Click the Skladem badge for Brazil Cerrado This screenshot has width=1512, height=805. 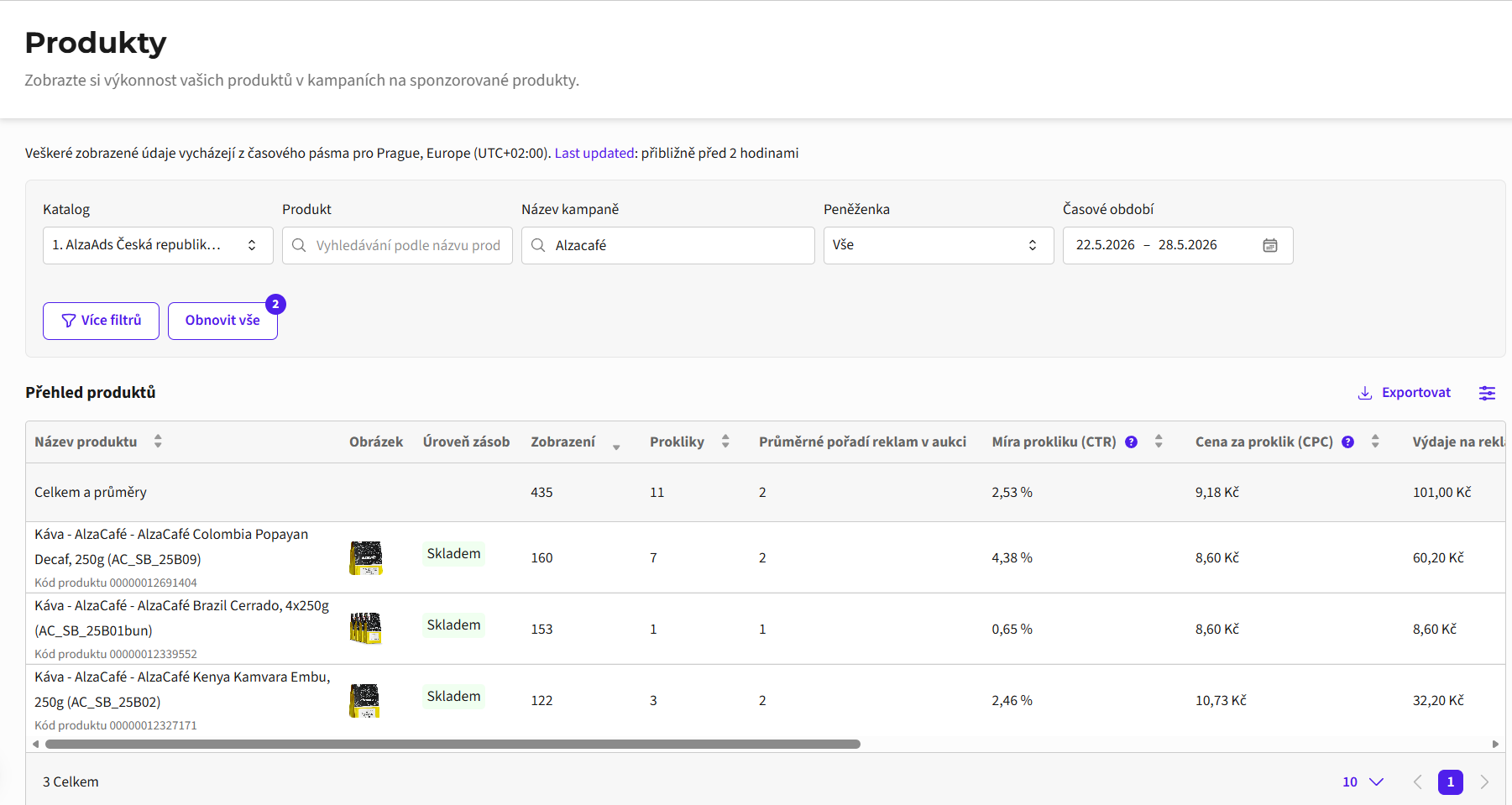point(453,625)
